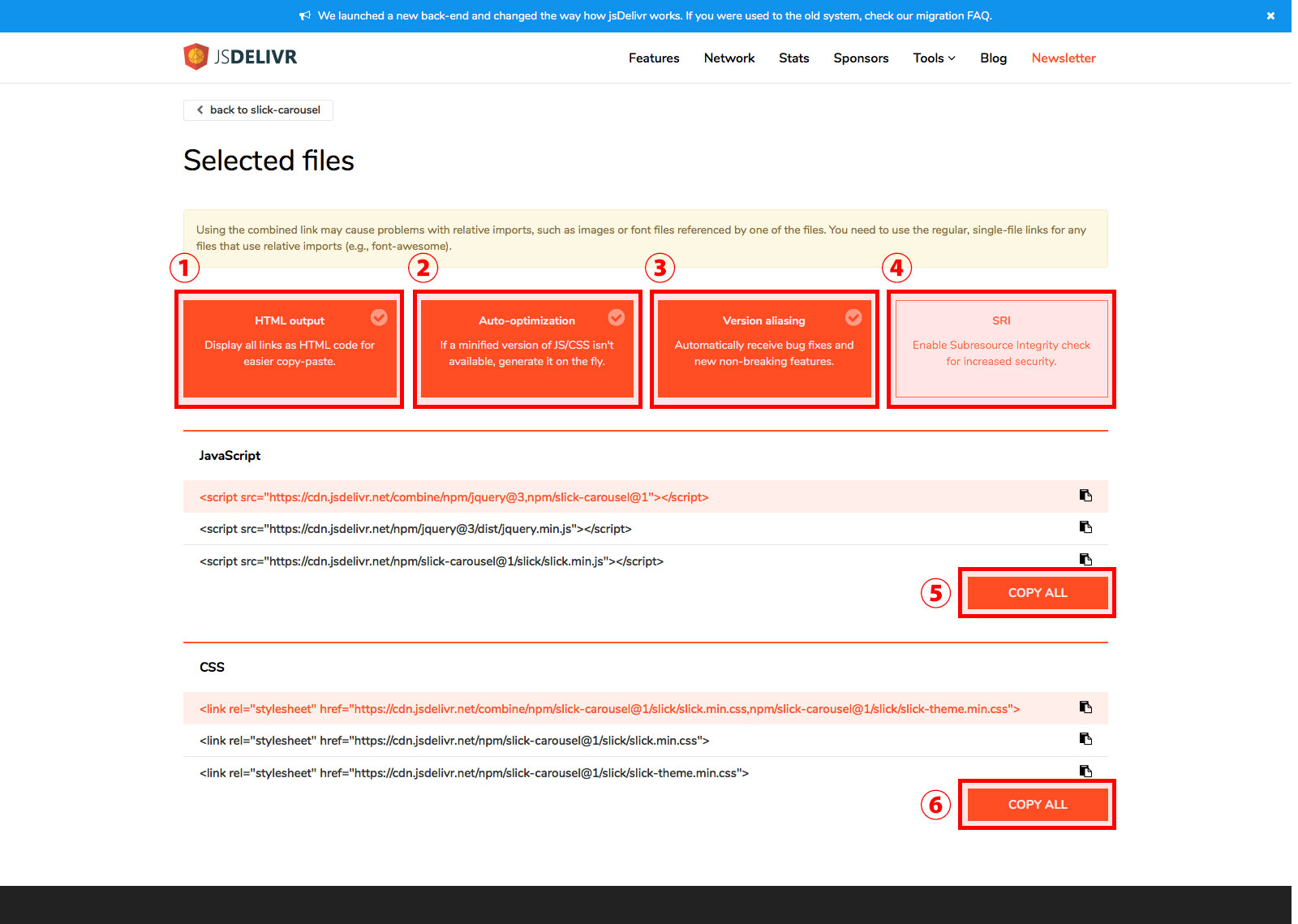Copy the combined CSS stylesheet link

1085,707
